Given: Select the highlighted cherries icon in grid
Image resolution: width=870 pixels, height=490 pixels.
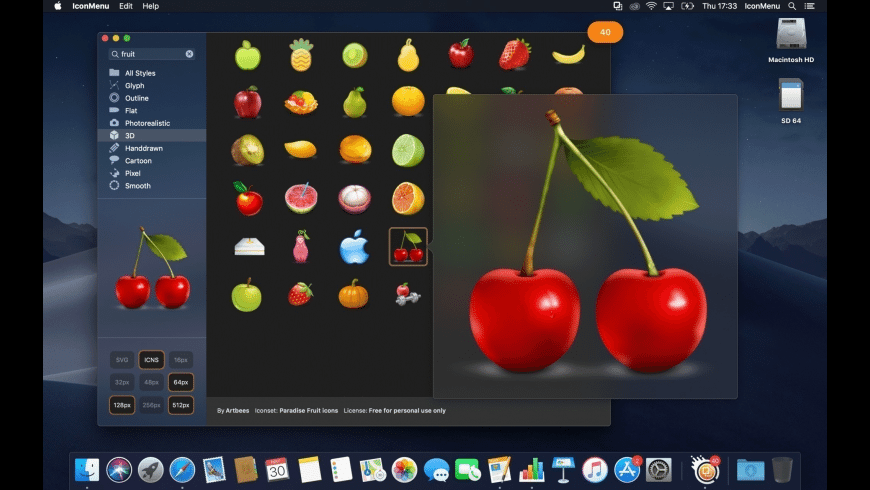Looking at the screenshot, I should 408,246.
